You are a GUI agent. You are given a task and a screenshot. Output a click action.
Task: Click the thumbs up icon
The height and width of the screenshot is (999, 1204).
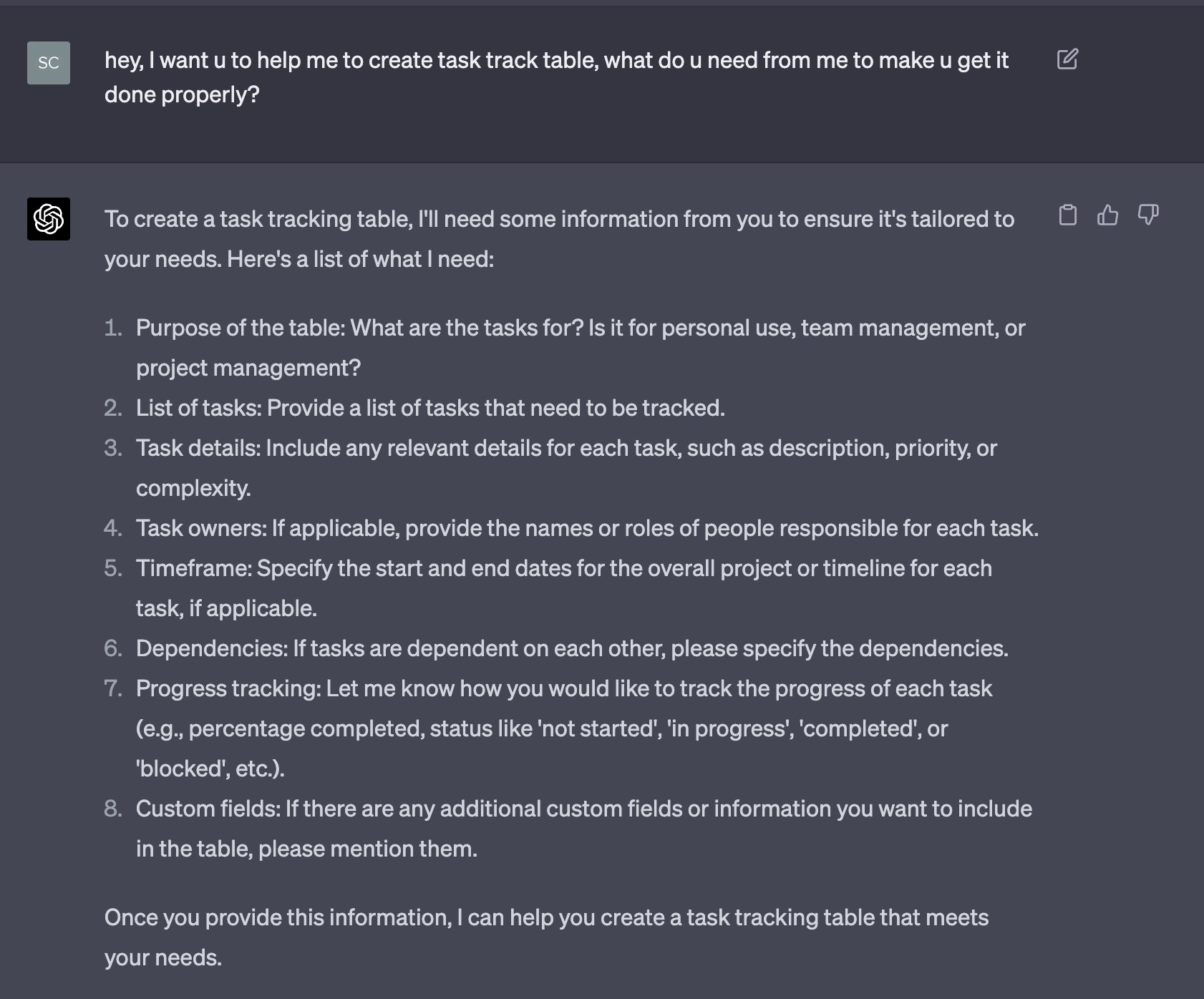tap(1107, 215)
